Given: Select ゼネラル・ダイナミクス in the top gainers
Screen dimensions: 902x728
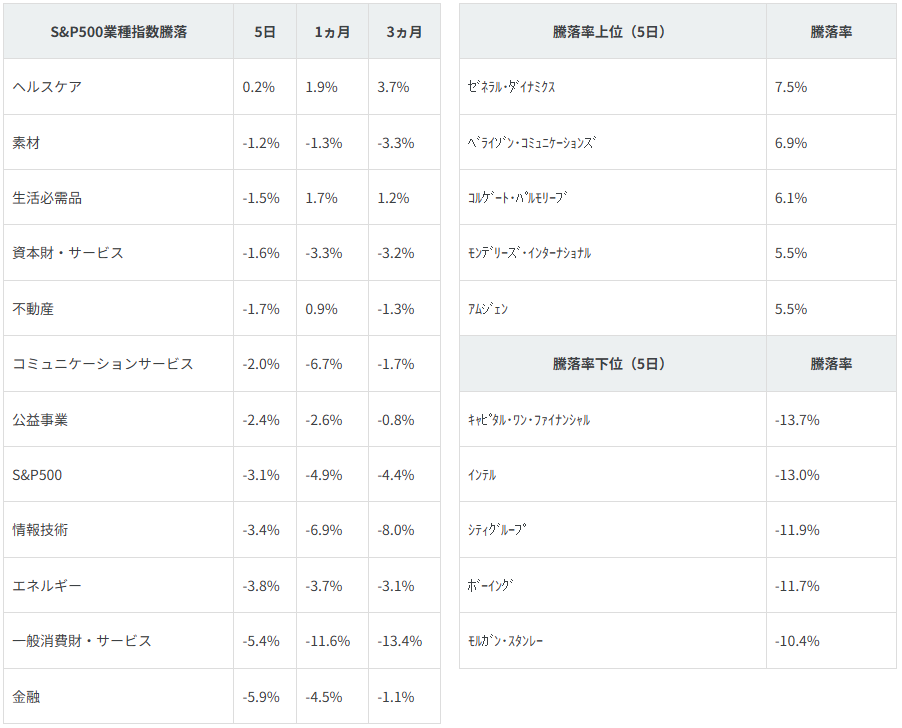Looking at the screenshot, I should 511,87.
